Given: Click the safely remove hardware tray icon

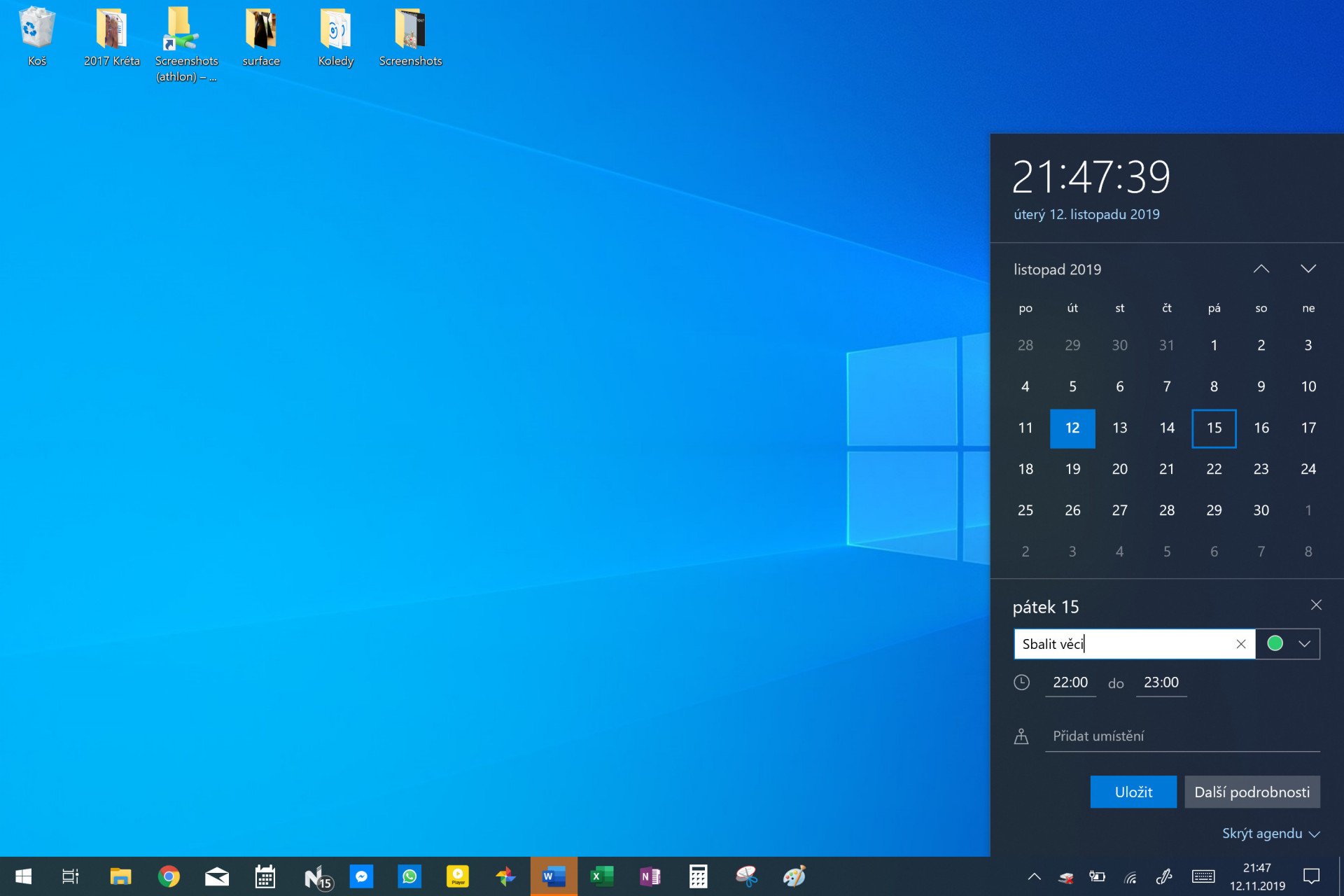Looking at the screenshot, I should (1066, 877).
